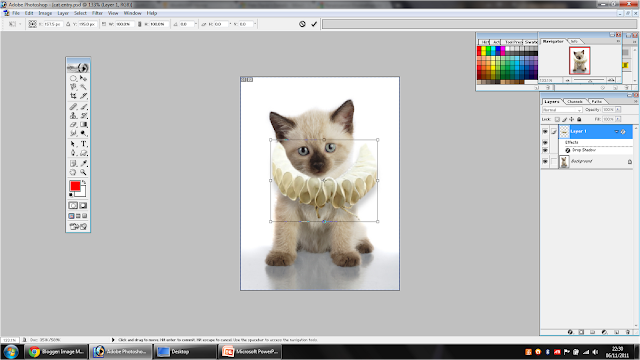The image size is (640, 360).
Task: Select the History Brush tool
Action: pyautogui.click(x=83, y=116)
